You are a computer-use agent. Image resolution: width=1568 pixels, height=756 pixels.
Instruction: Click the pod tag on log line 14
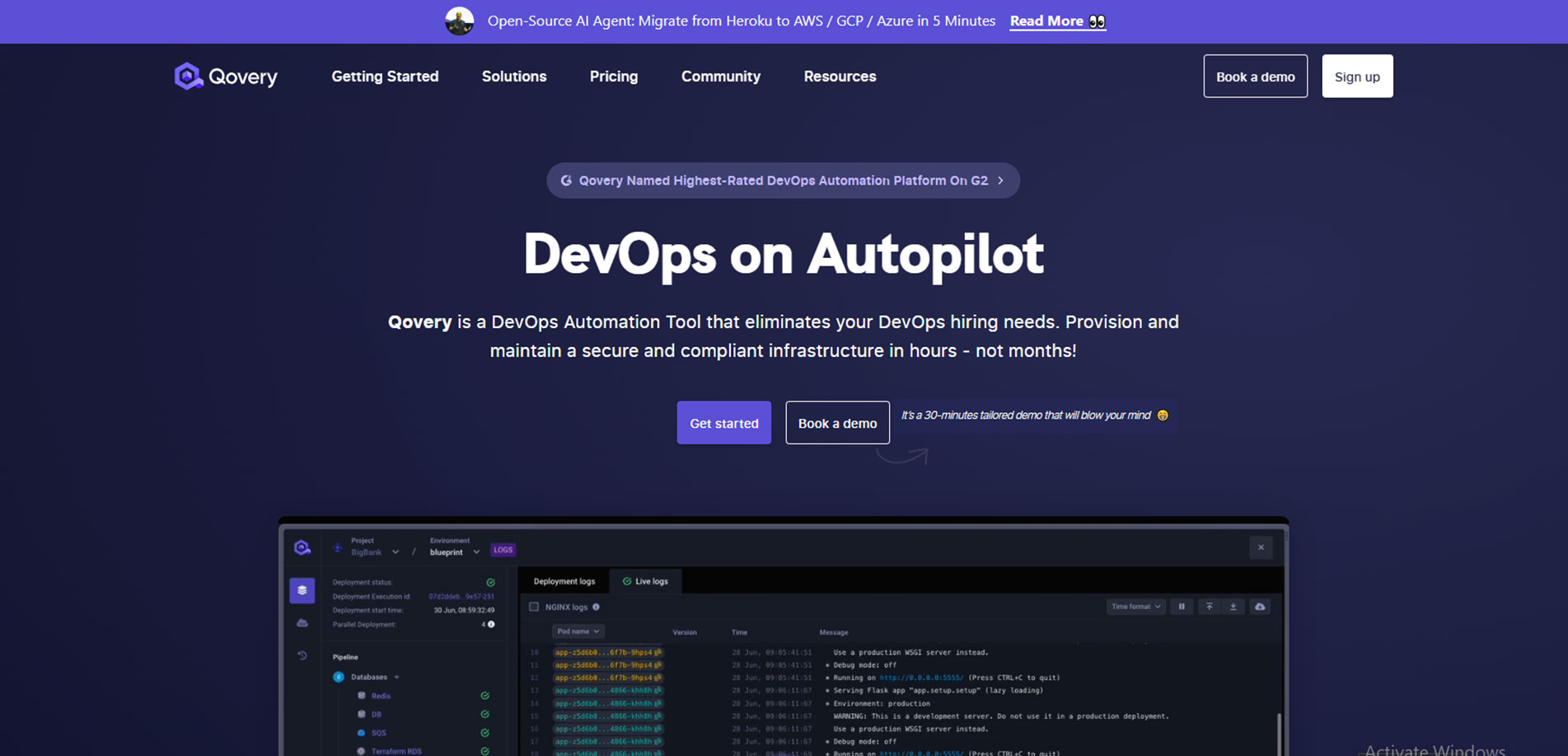point(608,703)
